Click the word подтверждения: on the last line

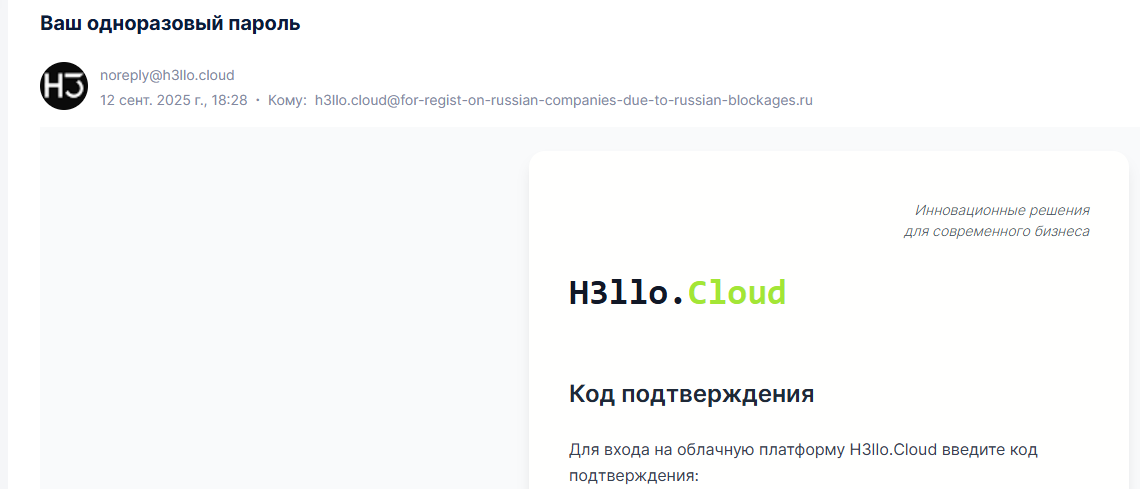point(633,475)
